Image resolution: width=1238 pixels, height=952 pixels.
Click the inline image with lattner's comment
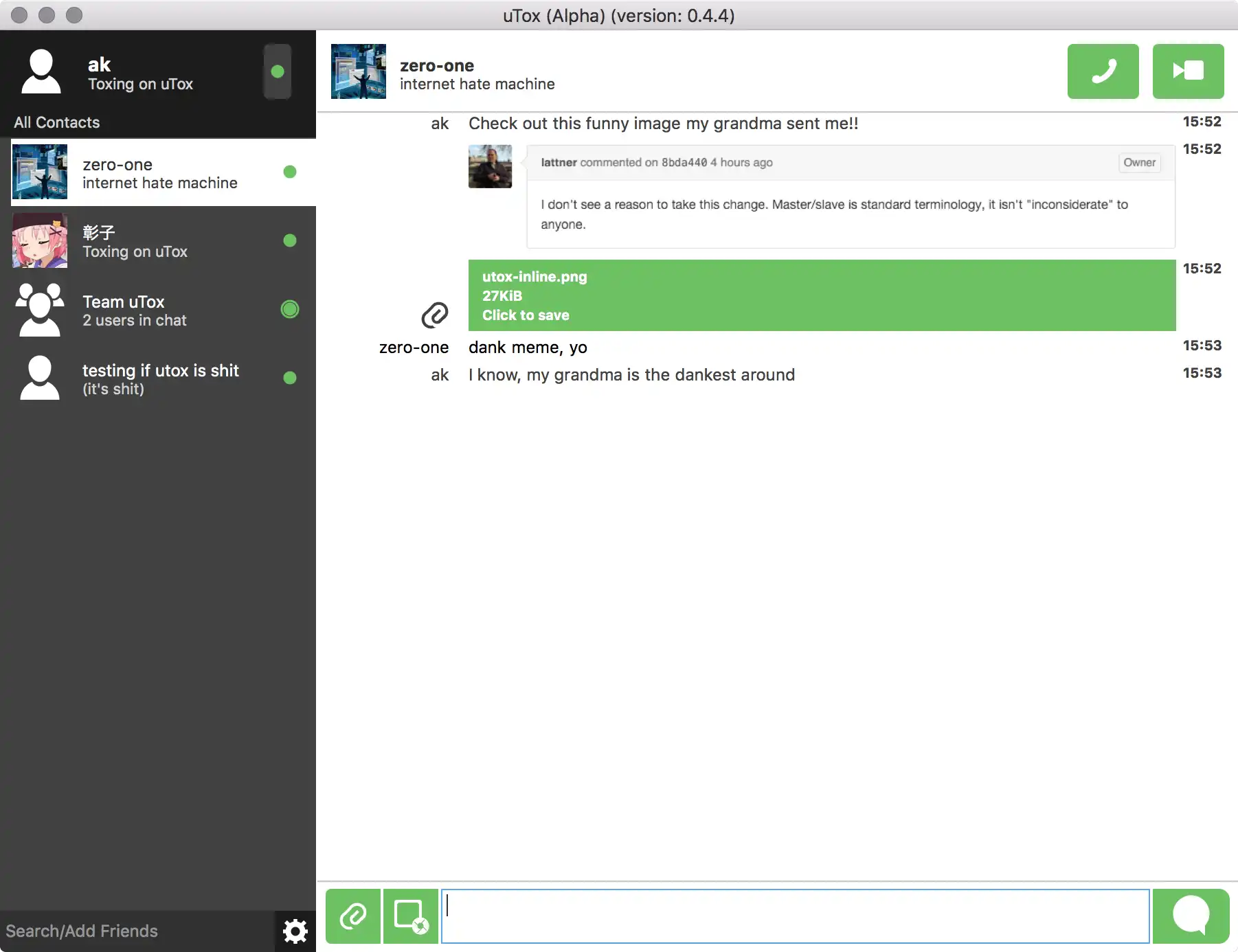pyautogui.click(x=822, y=196)
